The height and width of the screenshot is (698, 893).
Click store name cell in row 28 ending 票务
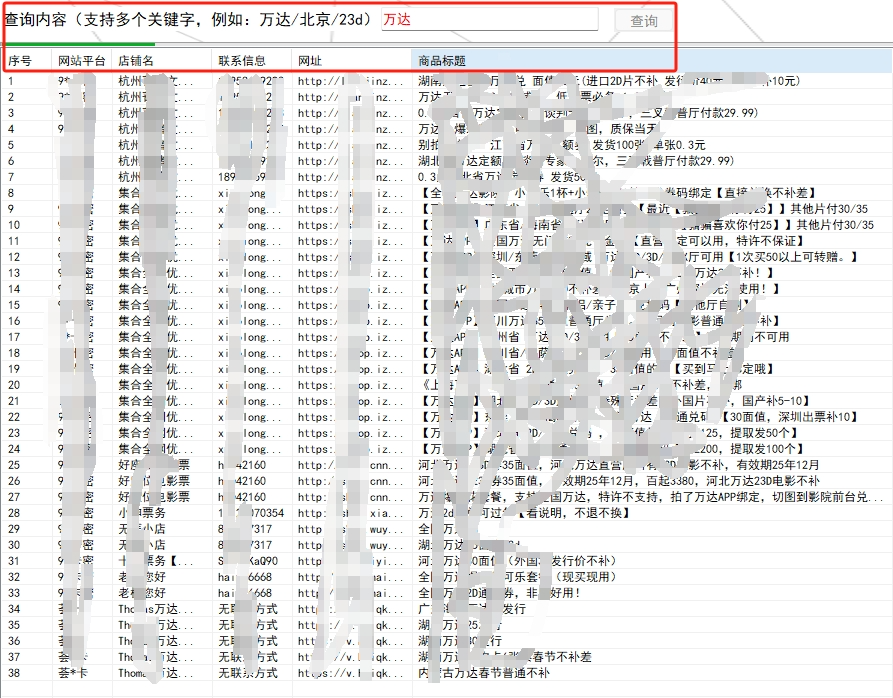(142, 513)
